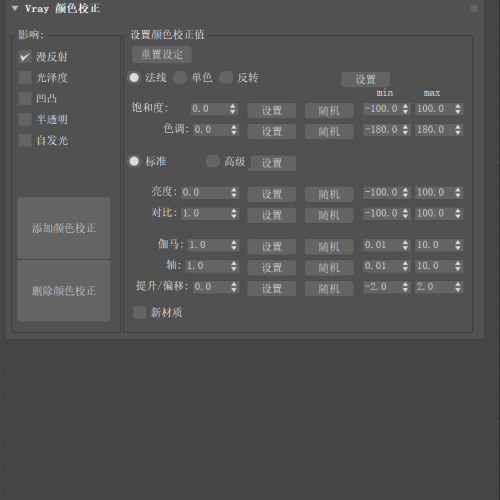This screenshot has height=500, width=500.
Task: Select the 单色 radio option
Action: [180, 78]
